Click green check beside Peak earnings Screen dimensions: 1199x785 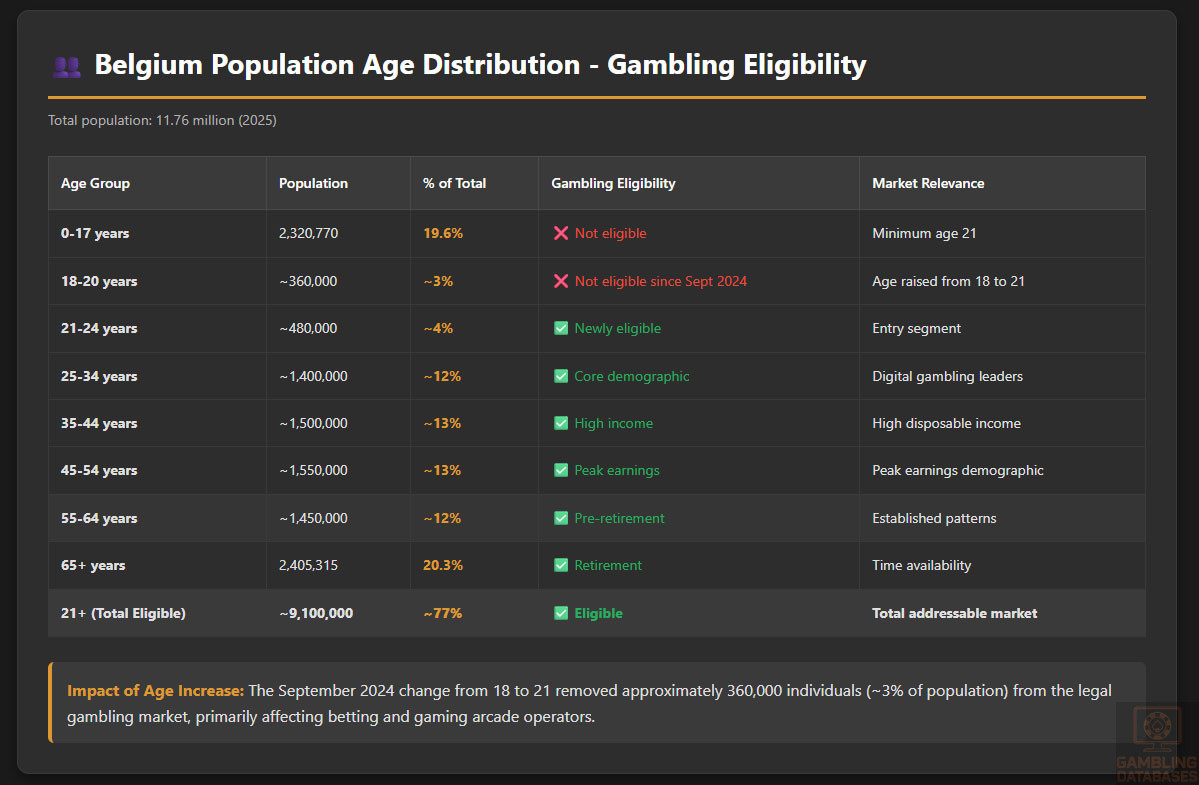[x=561, y=470]
